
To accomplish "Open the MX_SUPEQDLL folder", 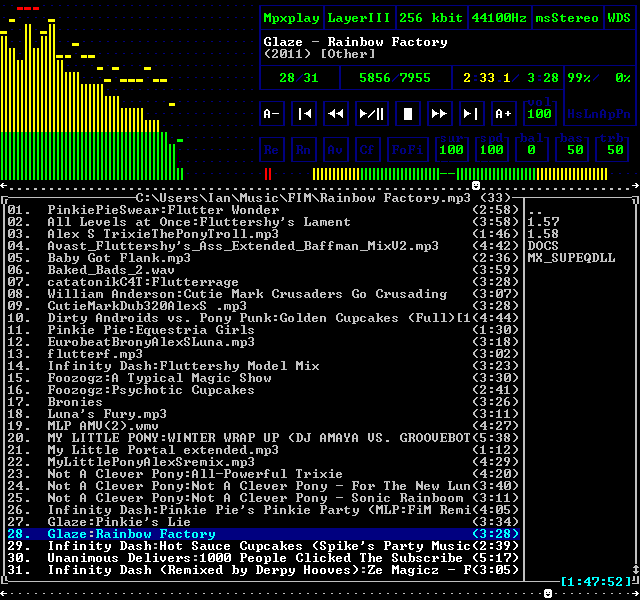I will (x=571, y=258).
